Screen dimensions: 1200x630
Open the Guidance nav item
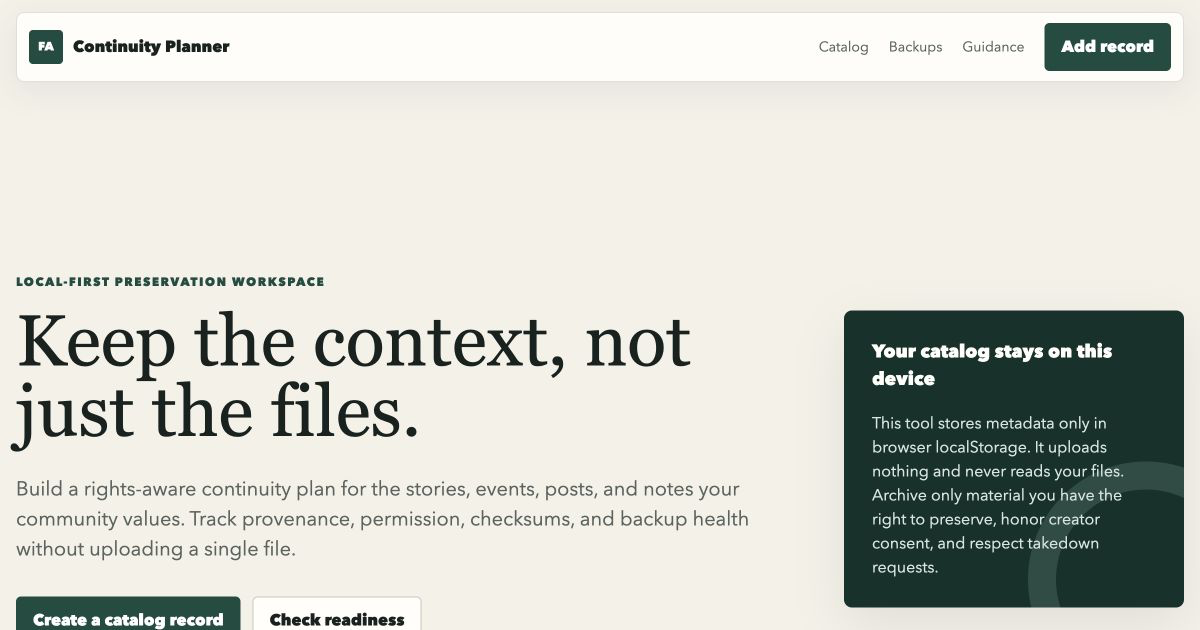pos(993,47)
